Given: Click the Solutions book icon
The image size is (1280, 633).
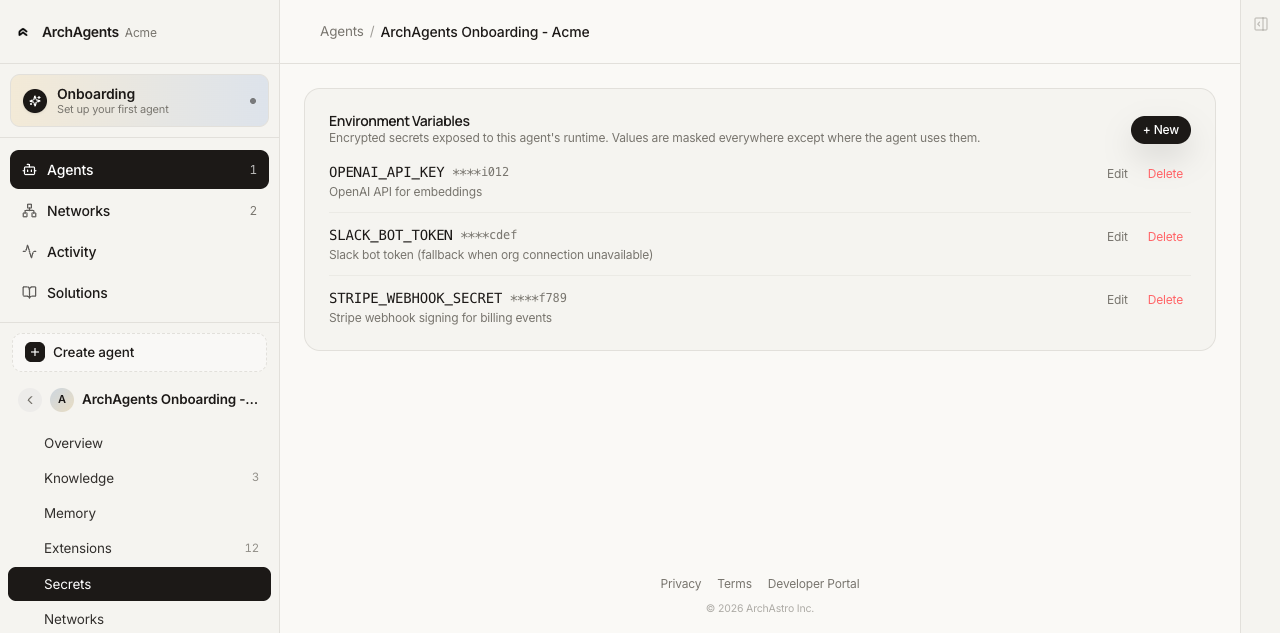Looking at the screenshot, I should pos(30,293).
